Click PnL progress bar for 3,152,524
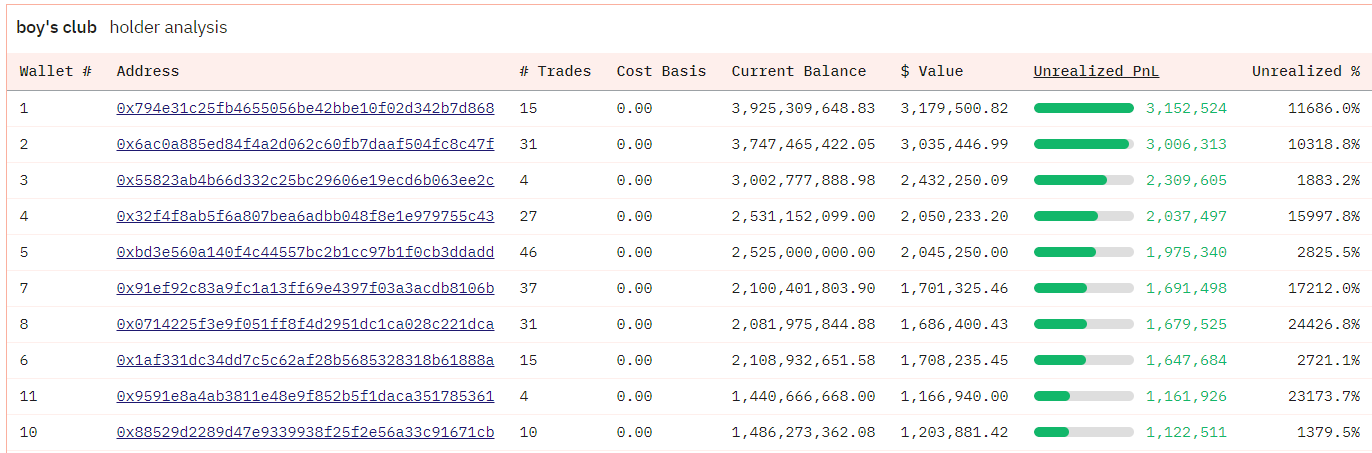Viewport: 1372px width, 453px height. [1083, 108]
